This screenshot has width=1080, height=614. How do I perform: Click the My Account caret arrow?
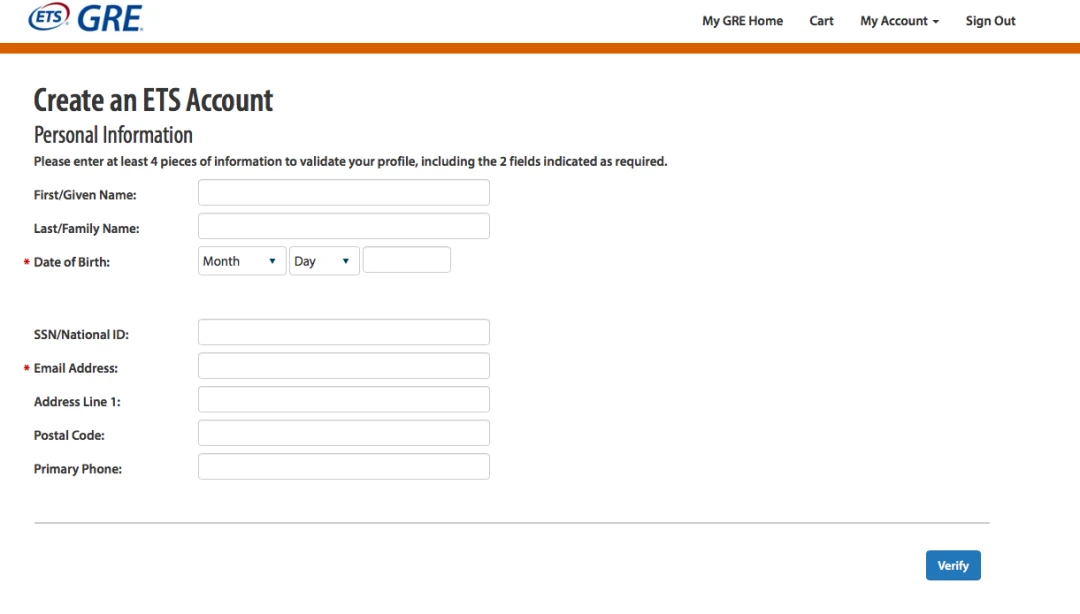coord(936,22)
